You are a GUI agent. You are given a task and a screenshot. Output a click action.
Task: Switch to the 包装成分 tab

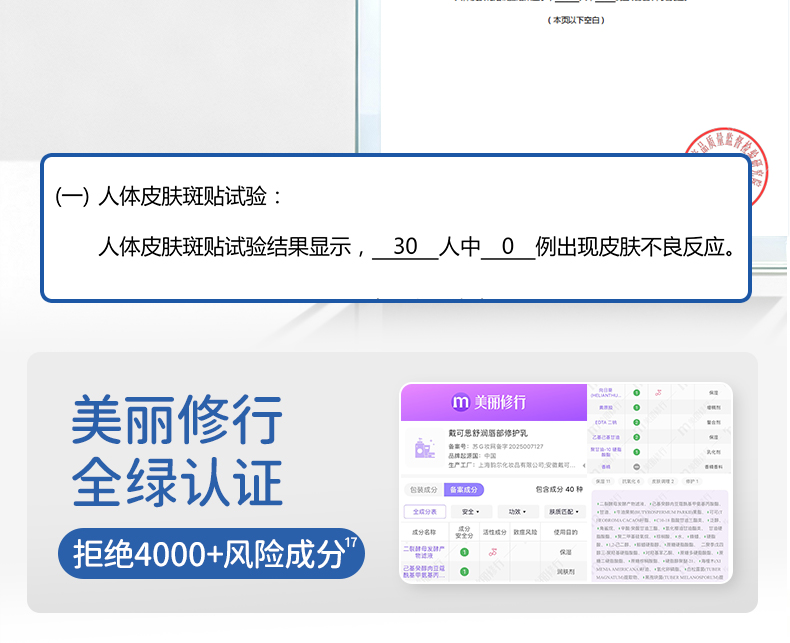click(x=423, y=489)
